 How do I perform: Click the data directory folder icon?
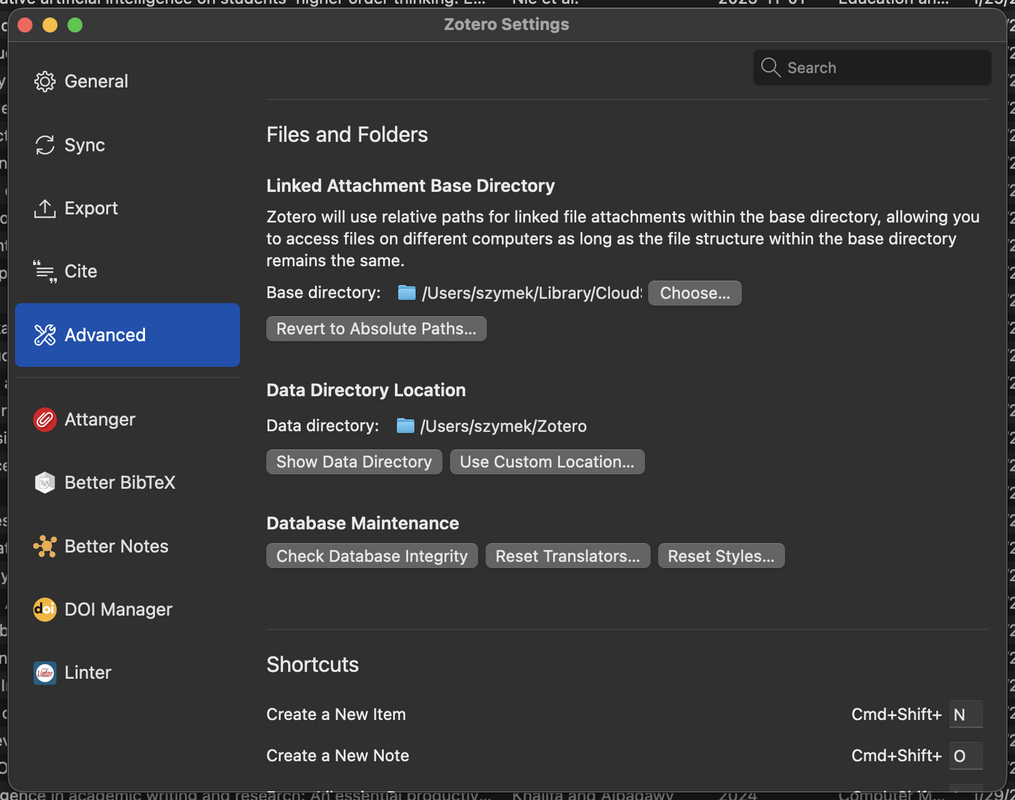pyautogui.click(x=404, y=425)
